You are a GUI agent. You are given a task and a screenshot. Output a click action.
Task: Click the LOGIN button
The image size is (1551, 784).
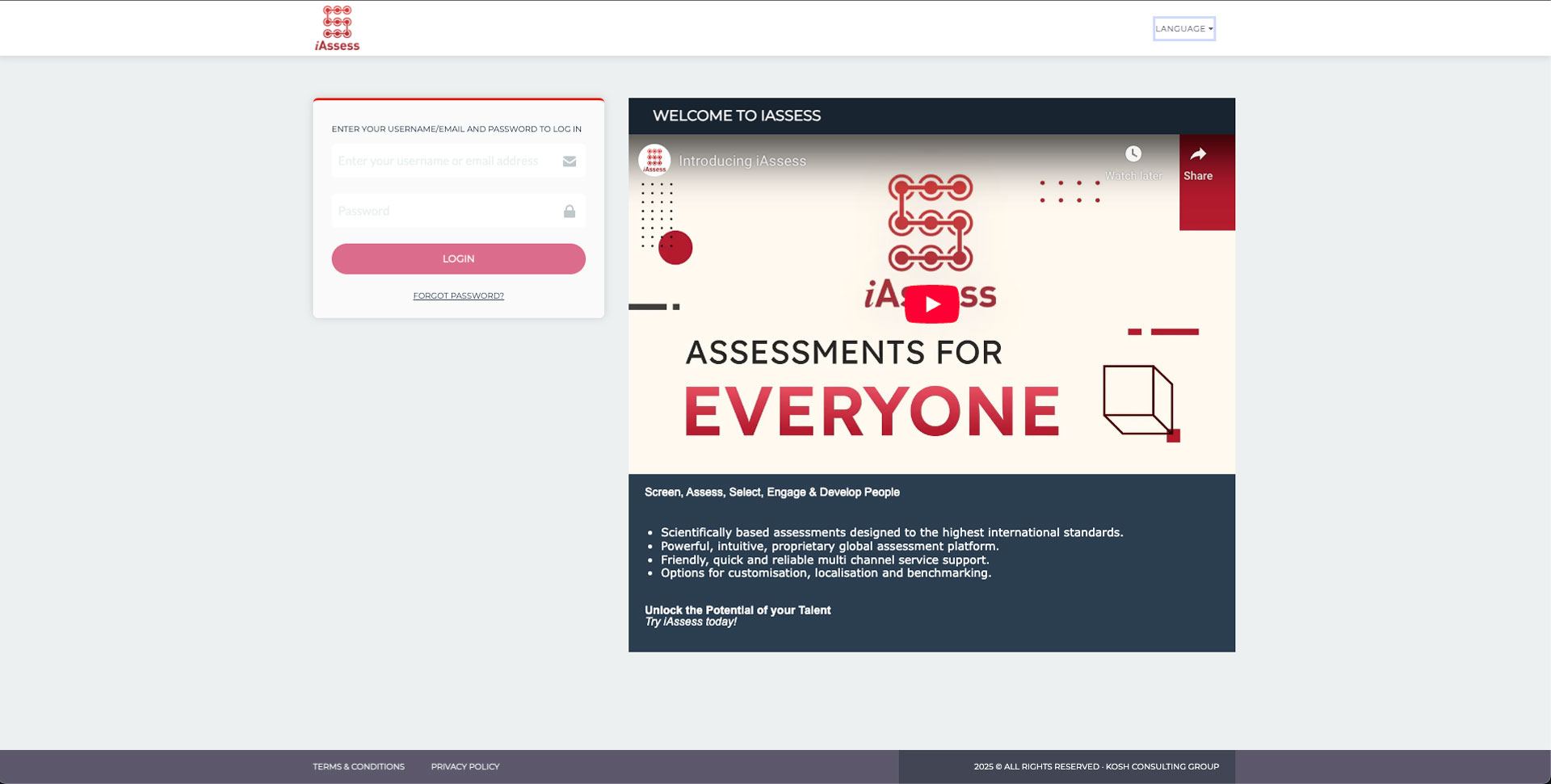coord(458,258)
